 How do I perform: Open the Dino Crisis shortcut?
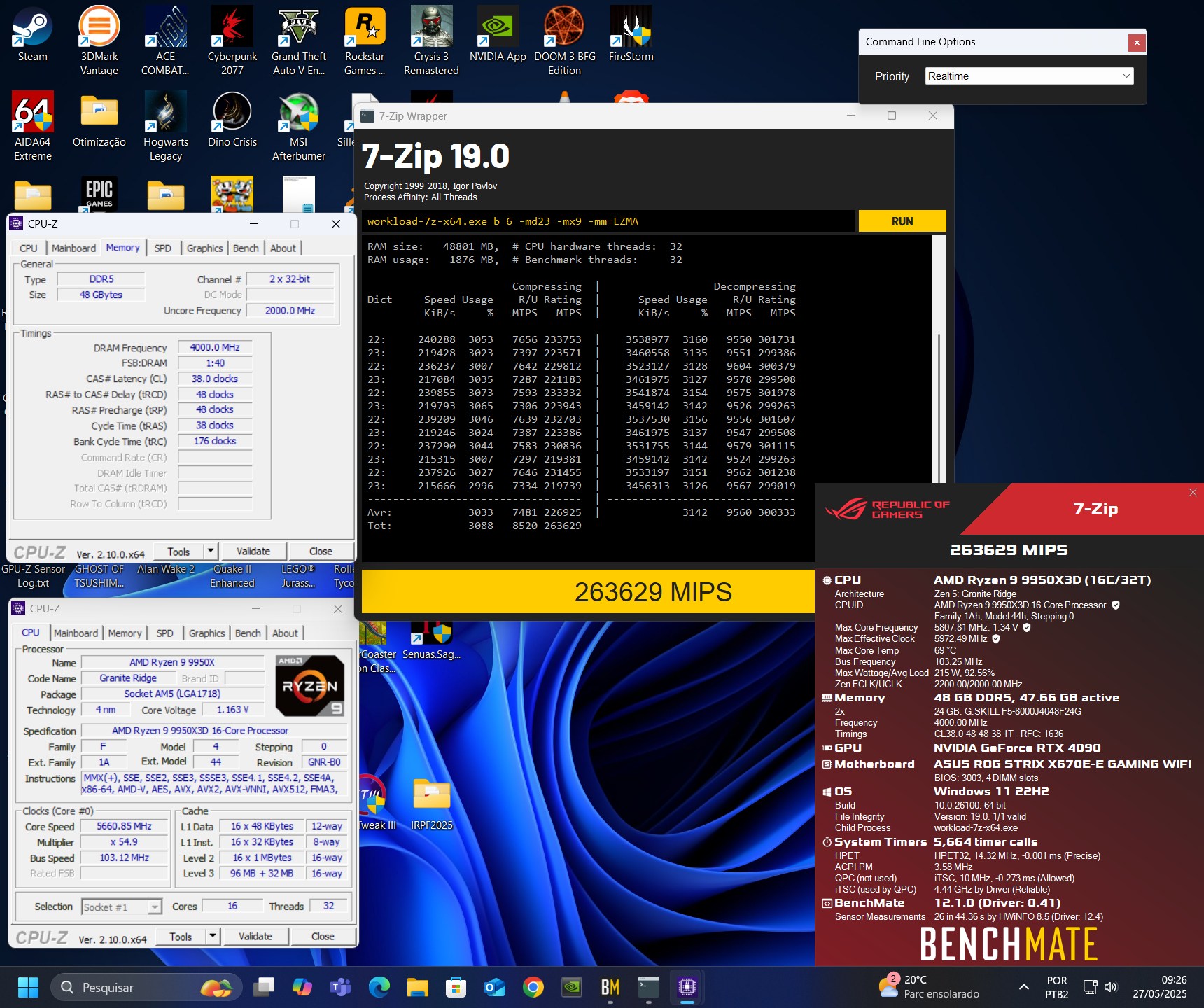point(232,119)
